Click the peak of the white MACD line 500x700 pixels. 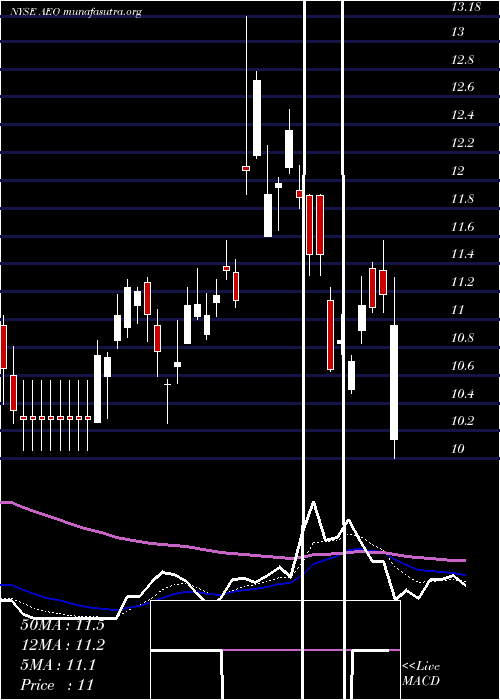313,502
